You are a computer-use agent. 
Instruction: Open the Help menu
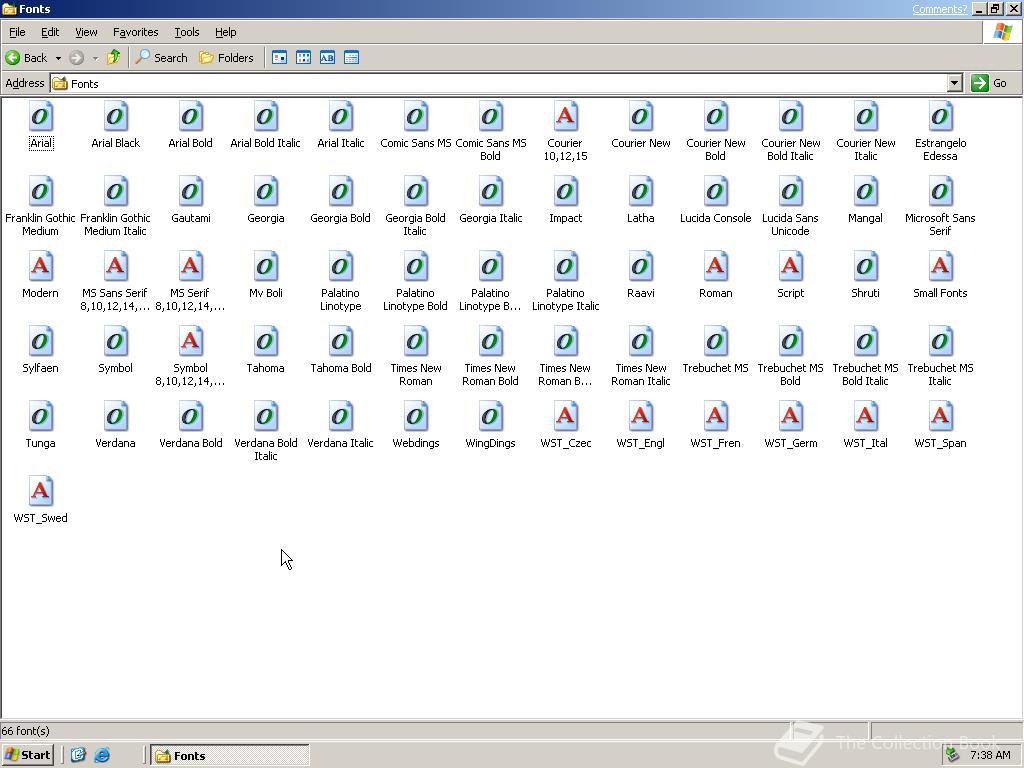coord(225,32)
